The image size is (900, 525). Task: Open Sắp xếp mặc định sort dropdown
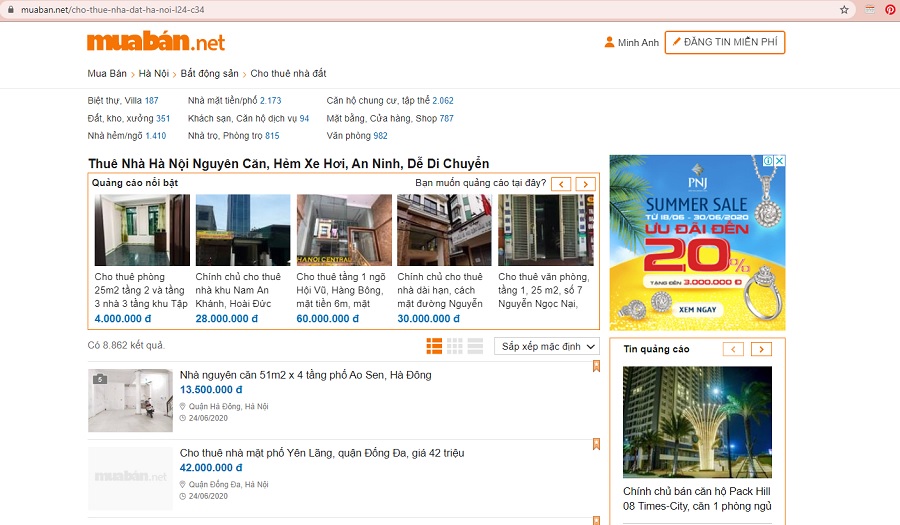tap(546, 347)
